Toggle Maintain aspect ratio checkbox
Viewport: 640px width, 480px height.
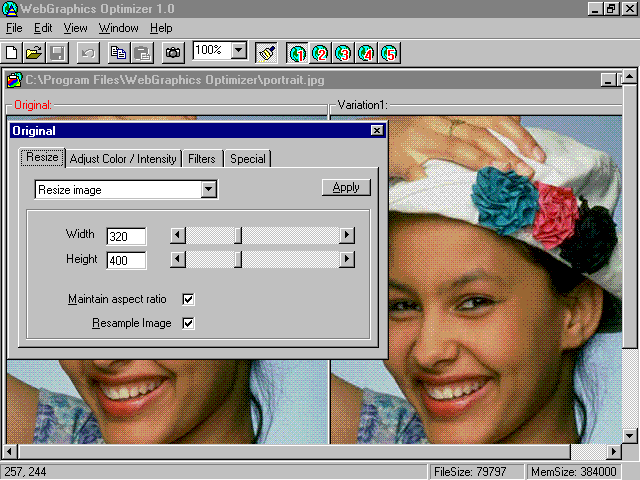click(x=188, y=299)
